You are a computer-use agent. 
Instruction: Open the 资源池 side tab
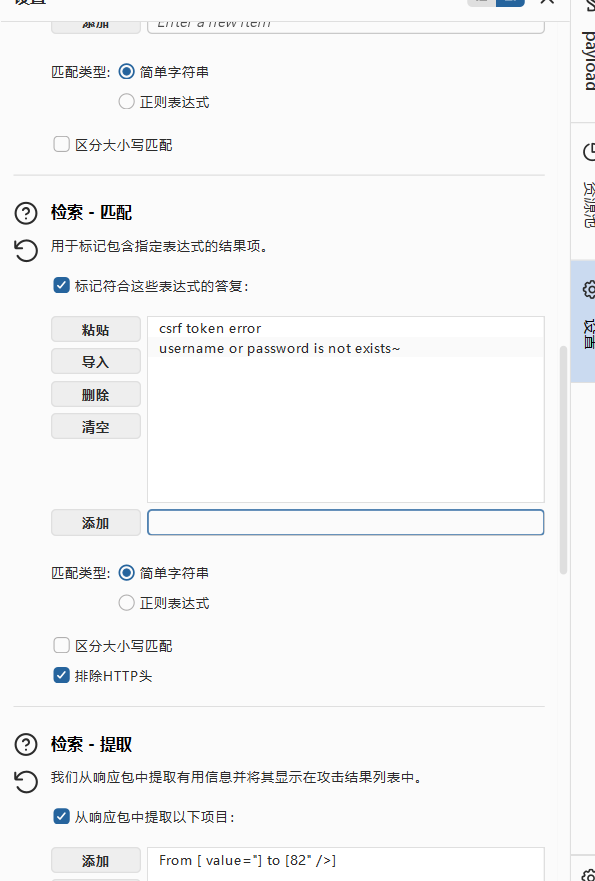click(x=584, y=191)
